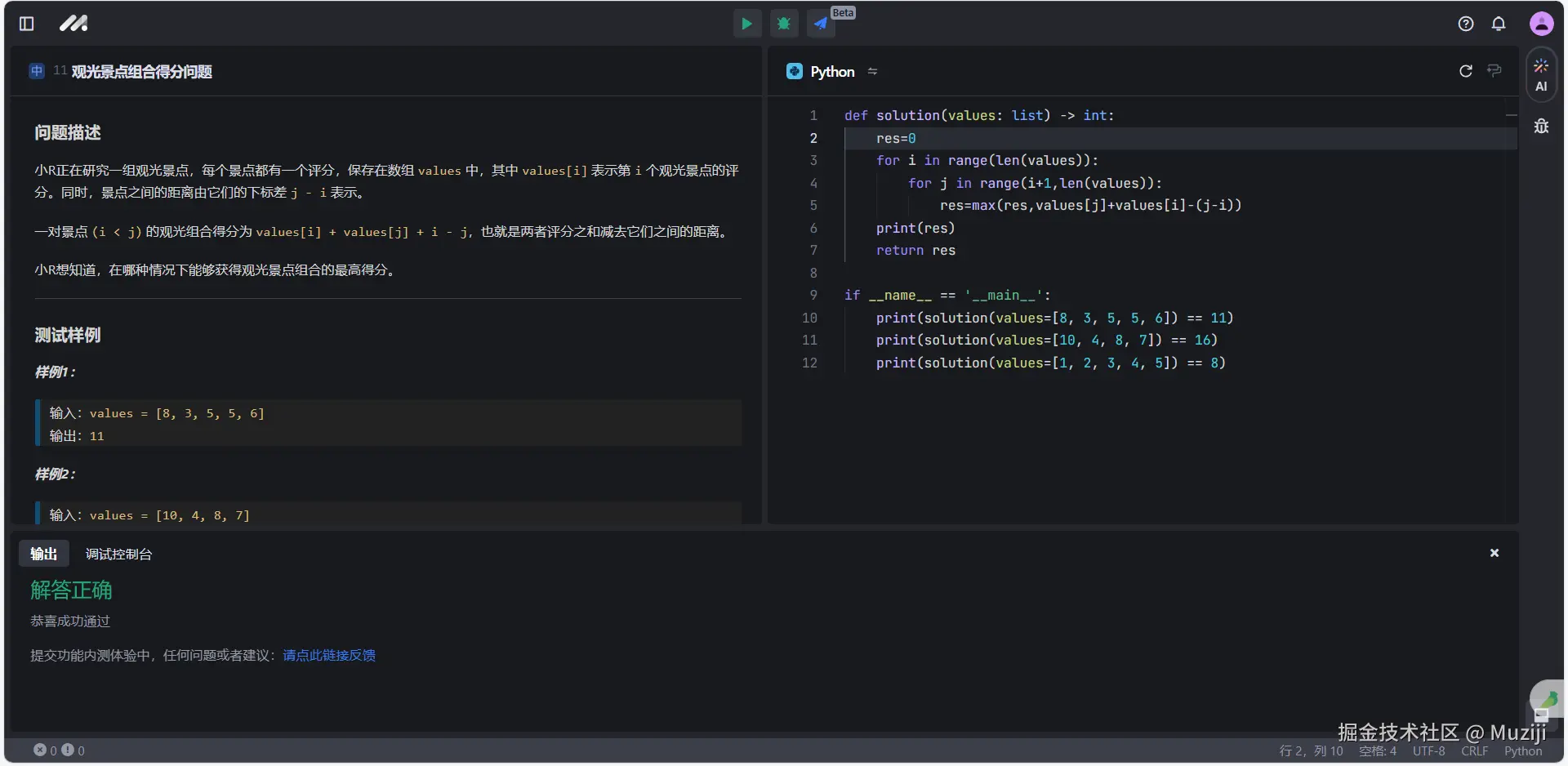The width and height of the screenshot is (1568, 766).
Task: Open the purple user avatar menu
Action: [x=1541, y=24]
